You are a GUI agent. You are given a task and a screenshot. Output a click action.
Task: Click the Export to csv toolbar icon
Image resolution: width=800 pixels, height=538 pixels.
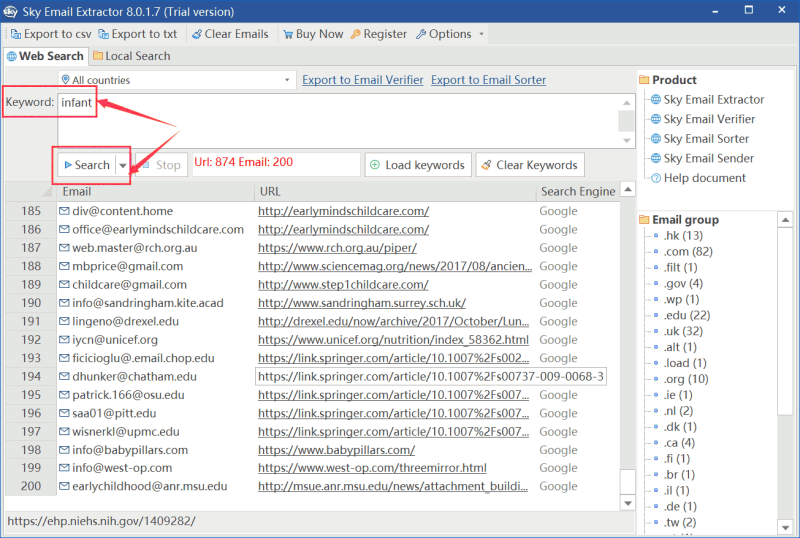click(x=15, y=34)
